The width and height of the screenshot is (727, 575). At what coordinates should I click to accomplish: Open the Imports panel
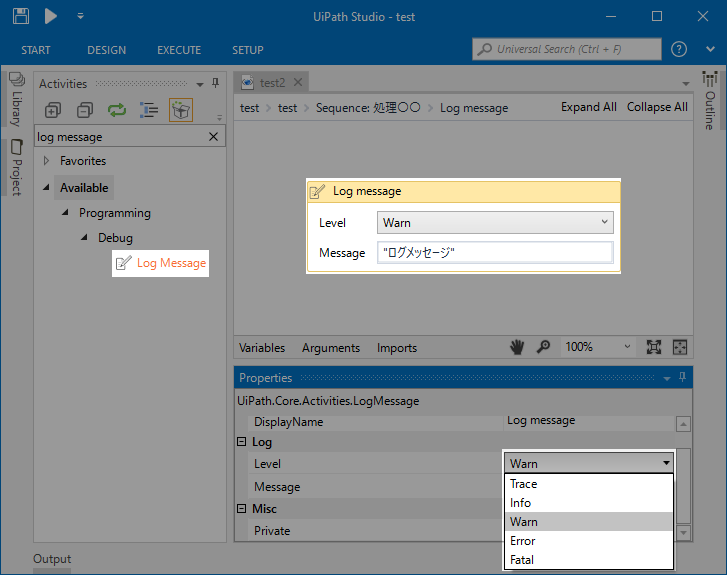(x=397, y=348)
